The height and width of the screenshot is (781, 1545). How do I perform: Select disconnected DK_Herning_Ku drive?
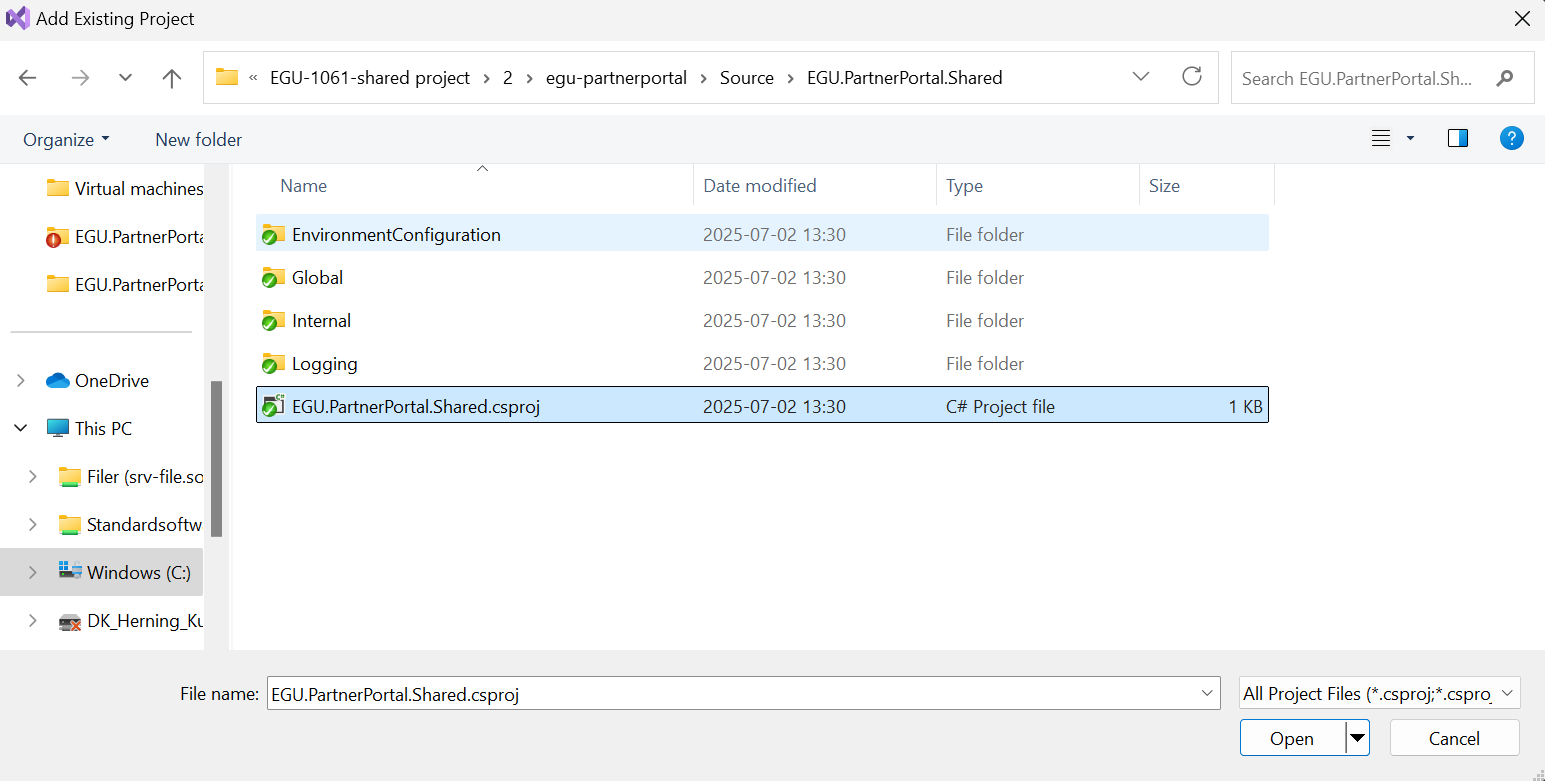click(x=131, y=621)
